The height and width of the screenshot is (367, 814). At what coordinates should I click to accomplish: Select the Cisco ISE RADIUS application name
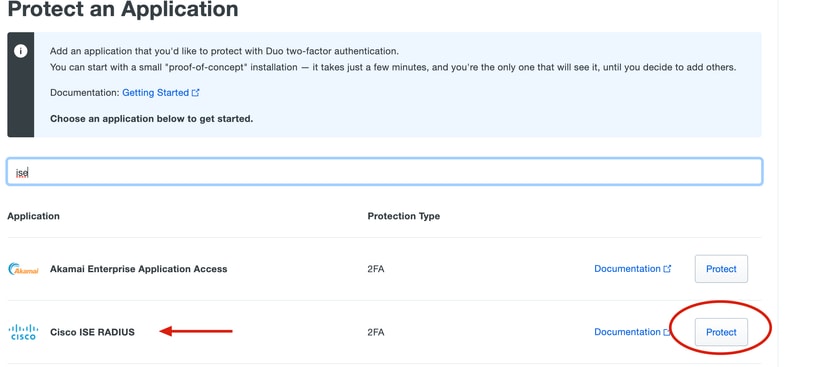92,332
